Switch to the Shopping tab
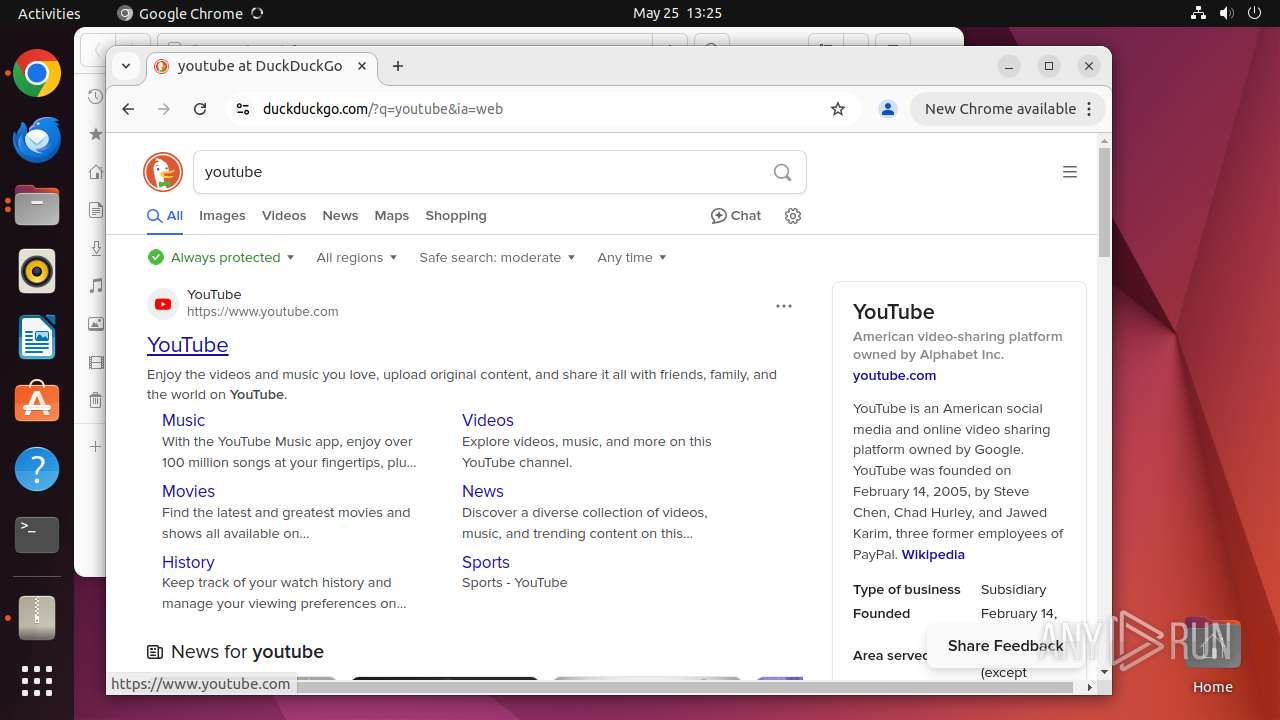 coord(456,216)
